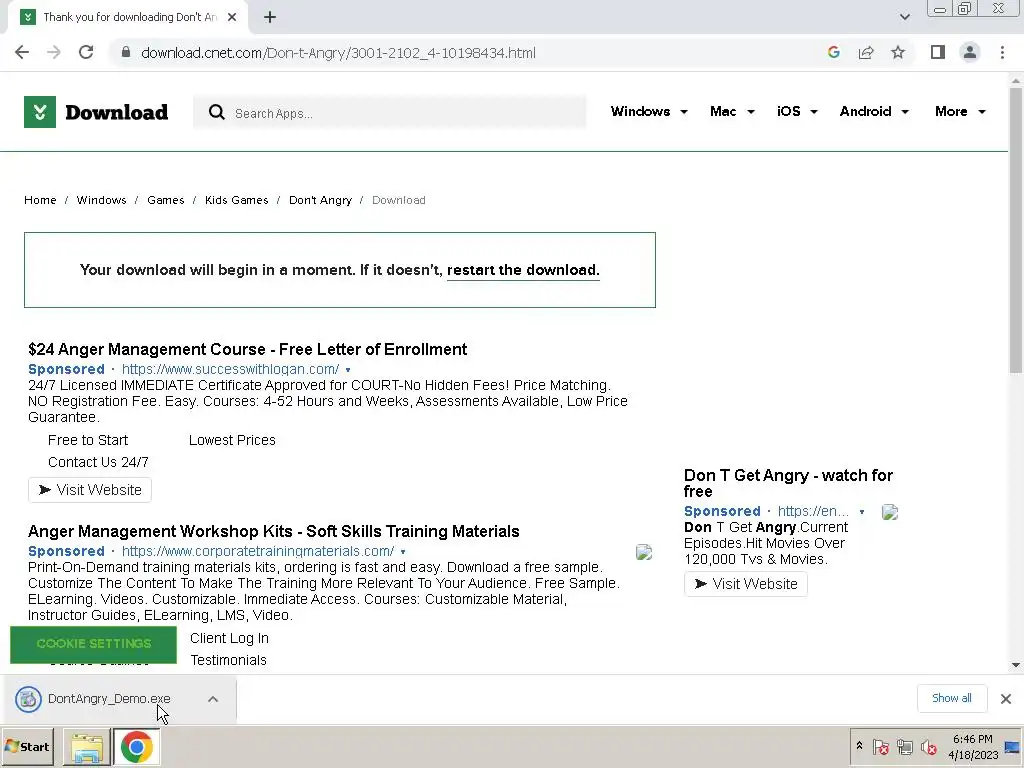Open Kids Games breadcrumb link
Image resolution: width=1024 pixels, height=768 pixels.
[236, 200]
